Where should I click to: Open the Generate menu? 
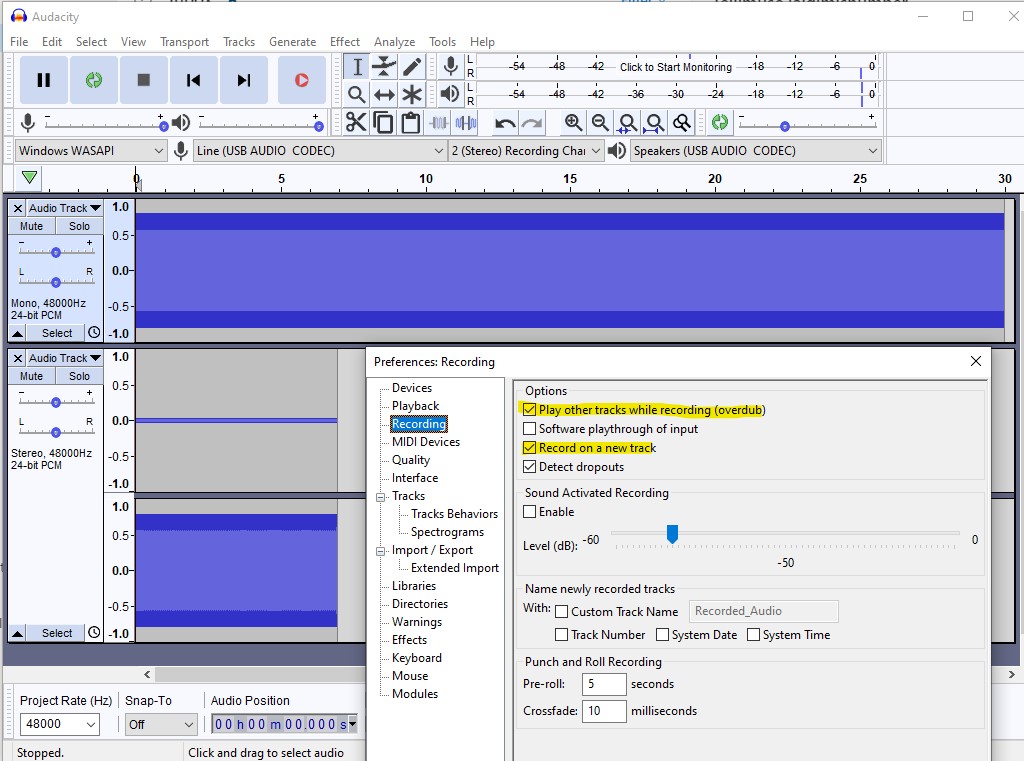(293, 42)
